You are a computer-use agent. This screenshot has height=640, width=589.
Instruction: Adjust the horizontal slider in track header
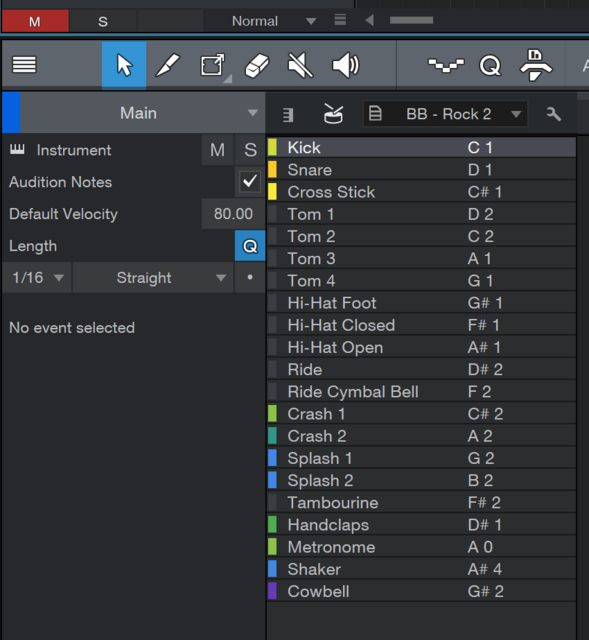coord(411,20)
